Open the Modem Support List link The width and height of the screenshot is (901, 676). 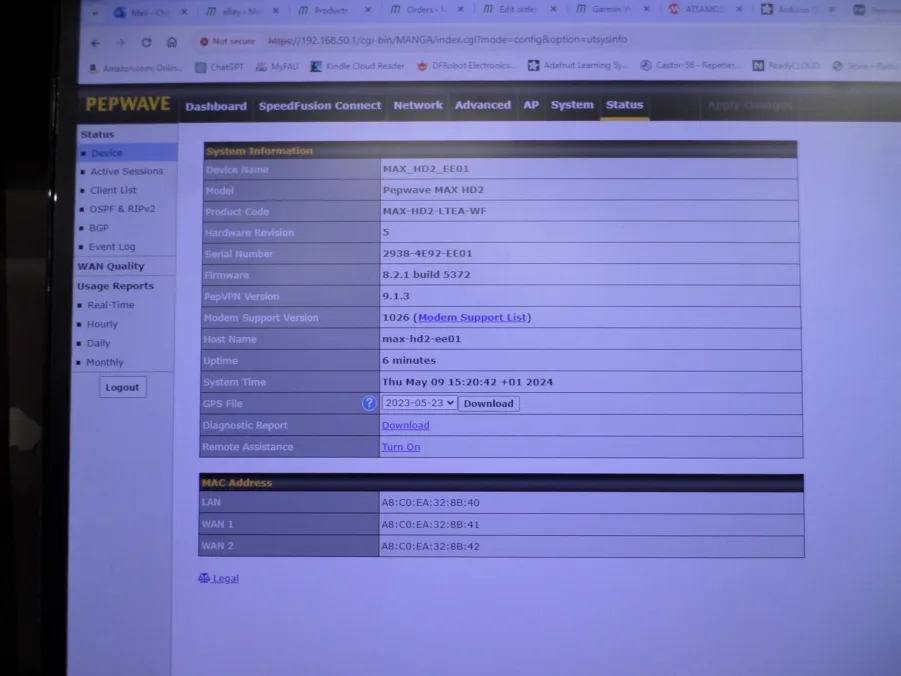tap(472, 317)
